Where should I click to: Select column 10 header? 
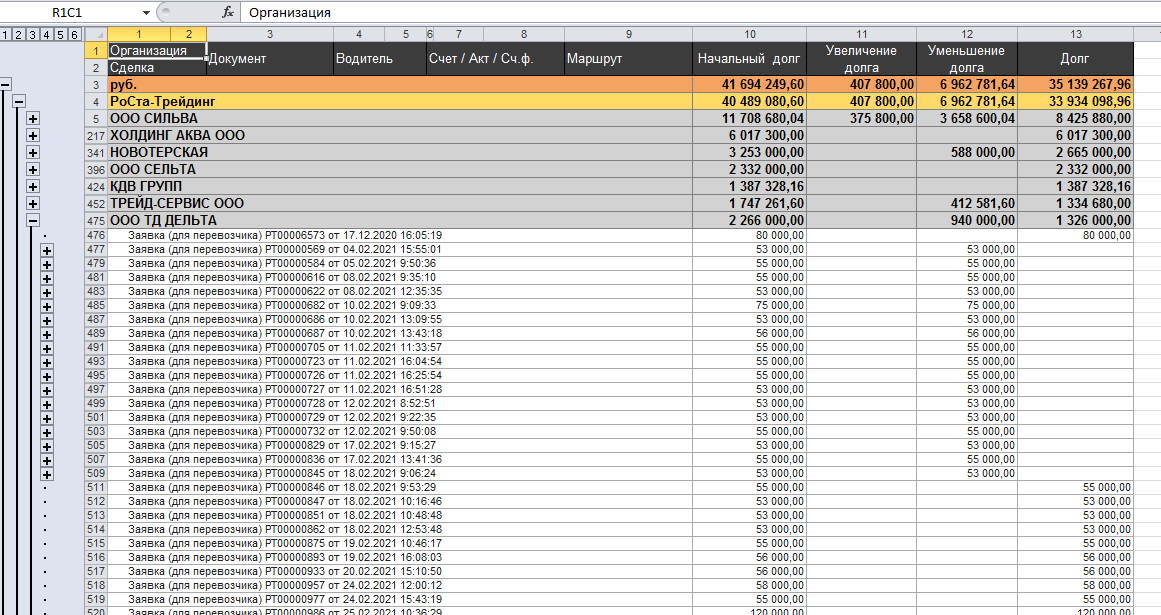749,35
